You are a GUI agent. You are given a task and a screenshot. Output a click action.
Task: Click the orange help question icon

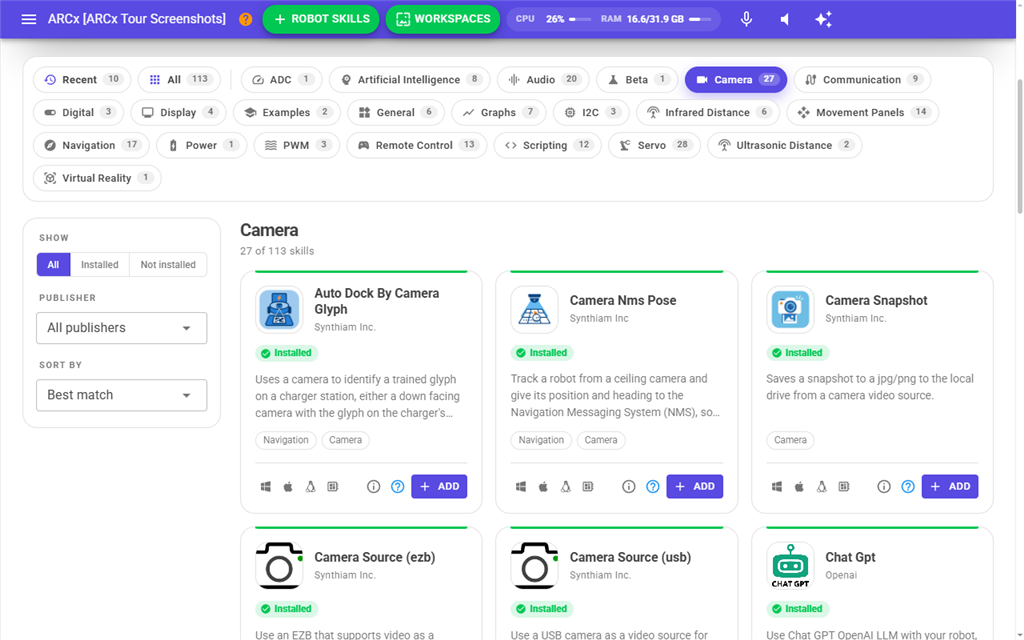coord(246,19)
